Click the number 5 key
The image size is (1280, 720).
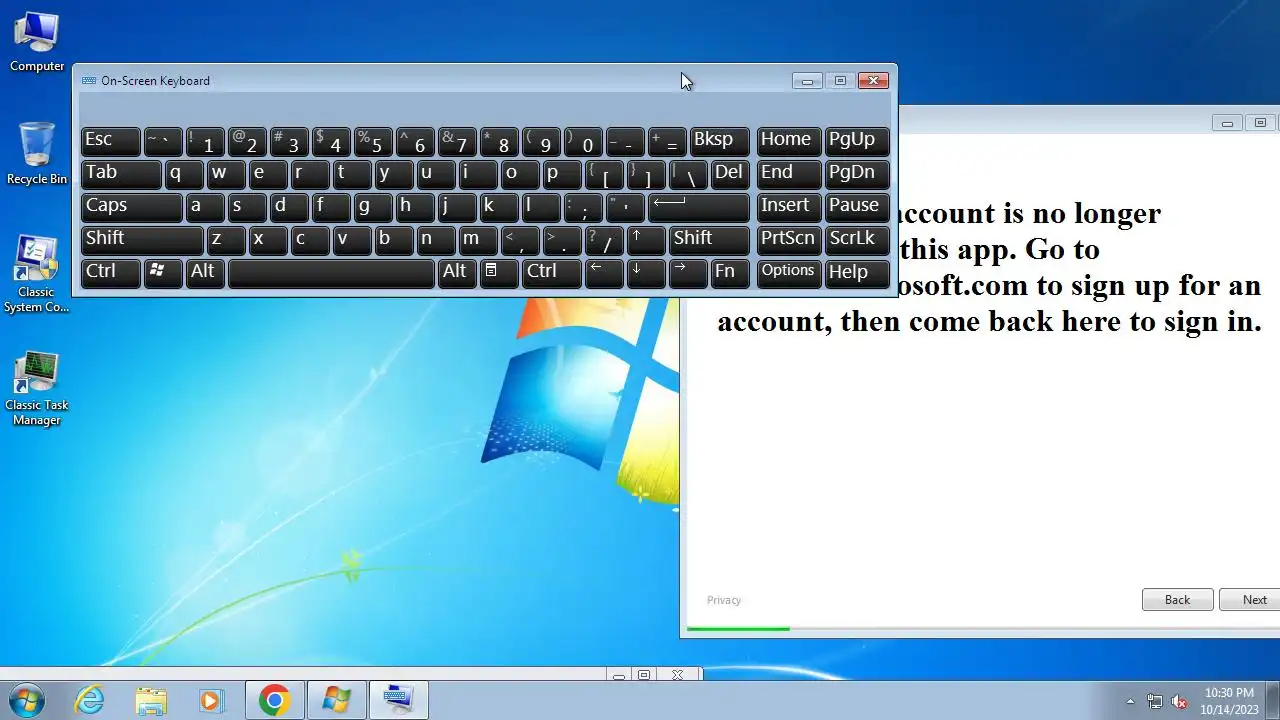(373, 141)
